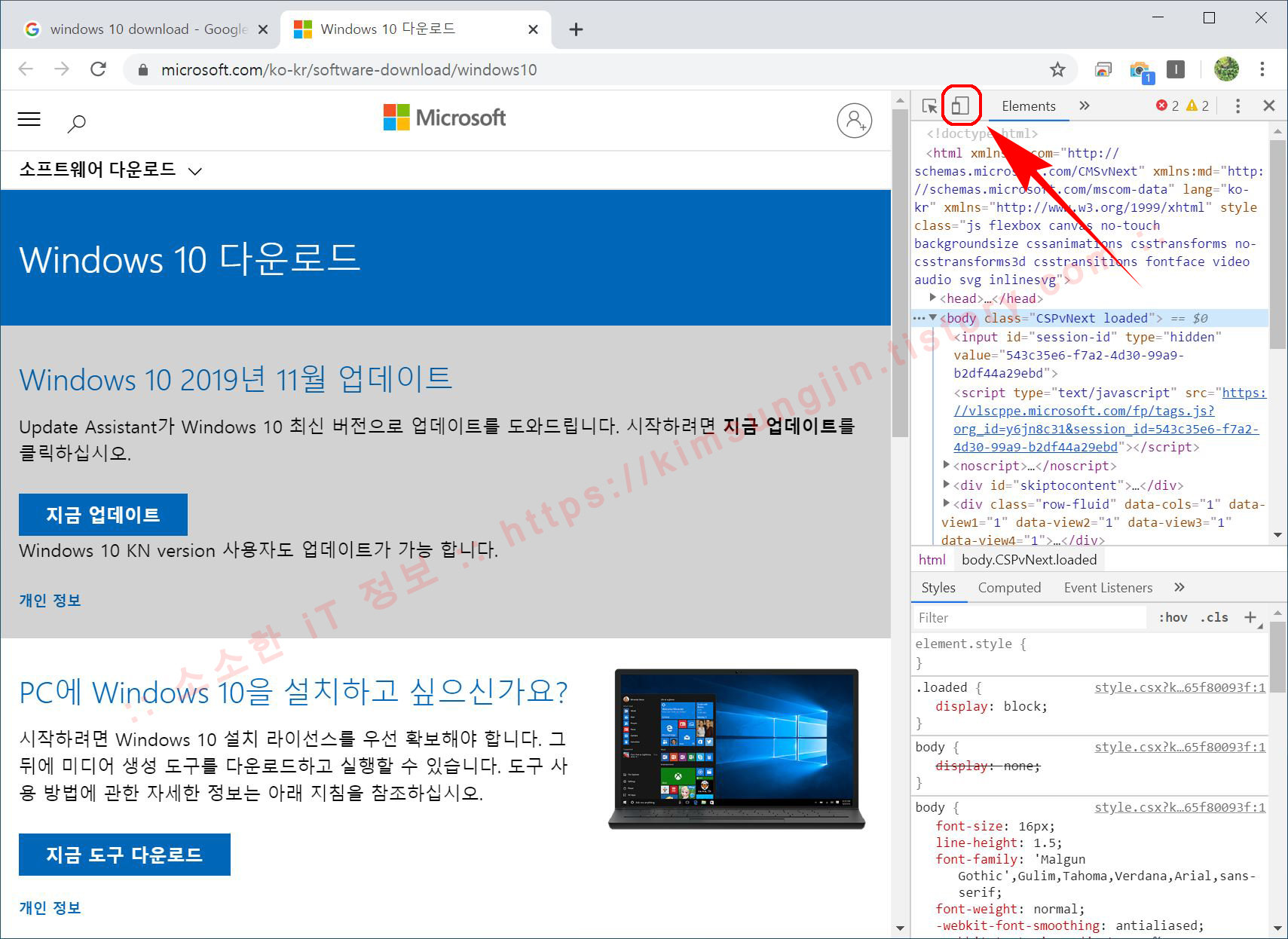Click the 지금 업데이트 button
The width and height of the screenshot is (1288, 939).
coord(103,515)
